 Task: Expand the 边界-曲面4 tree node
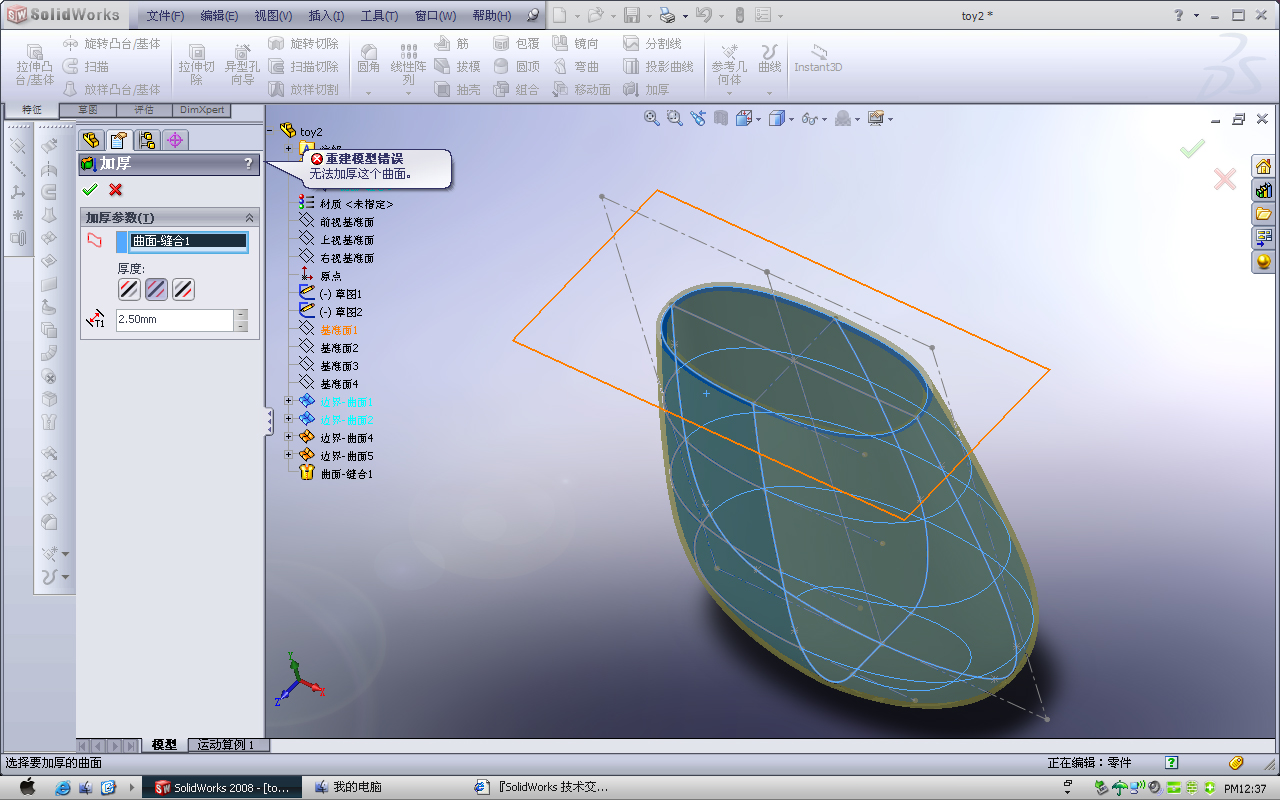pyautogui.click(x=289, y=438)
